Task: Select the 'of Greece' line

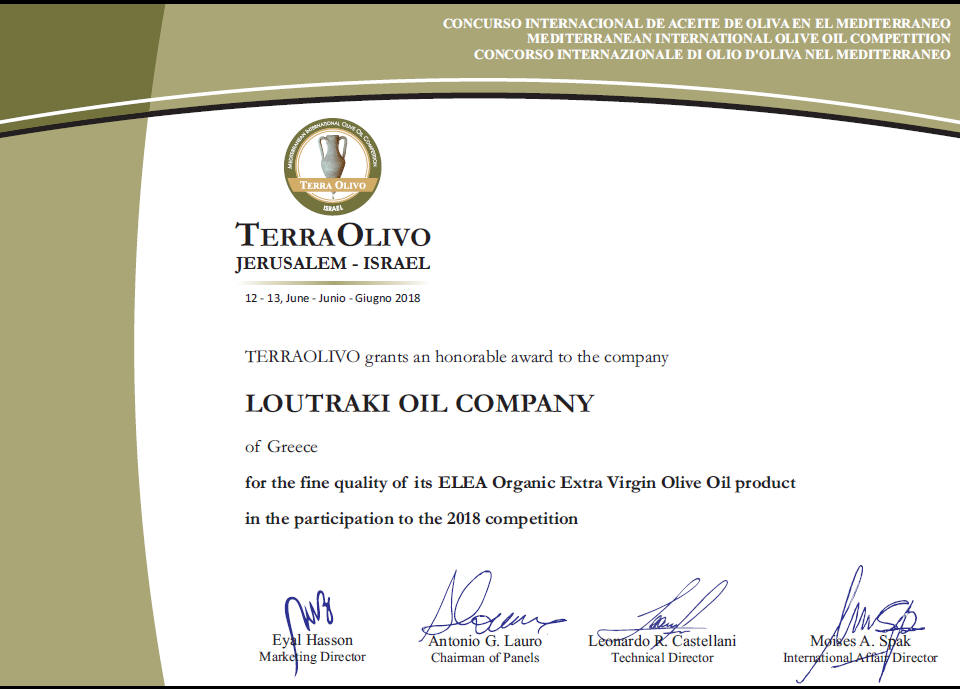Action: pos(281,447)
